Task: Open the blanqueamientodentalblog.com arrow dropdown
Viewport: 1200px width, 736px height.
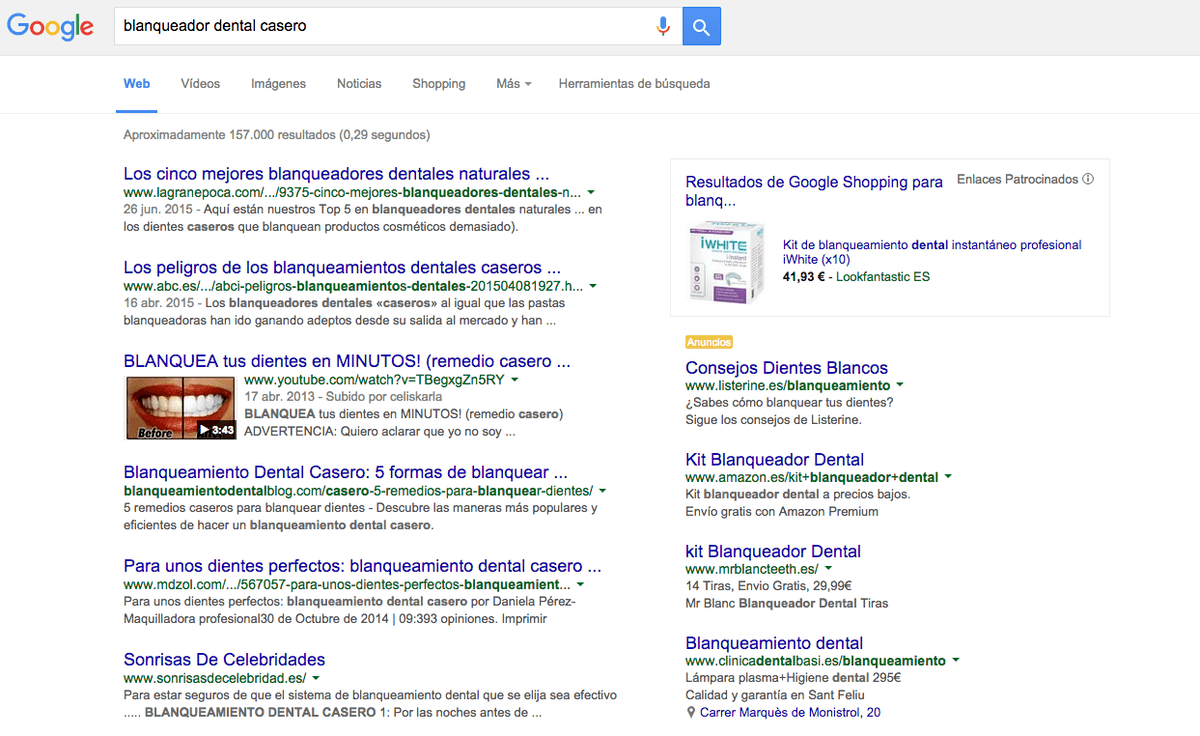Action: pyautogui.click(x=602, y=491)
